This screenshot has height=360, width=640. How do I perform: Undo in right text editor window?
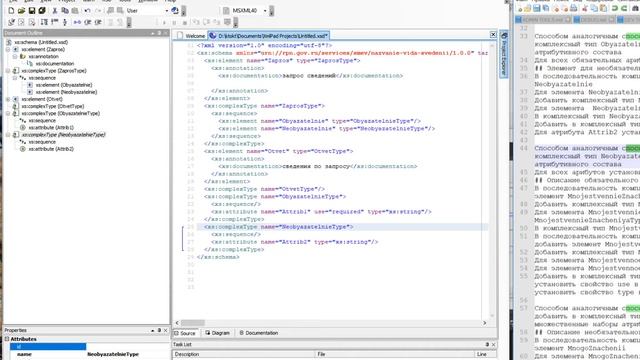pos(614,9)
